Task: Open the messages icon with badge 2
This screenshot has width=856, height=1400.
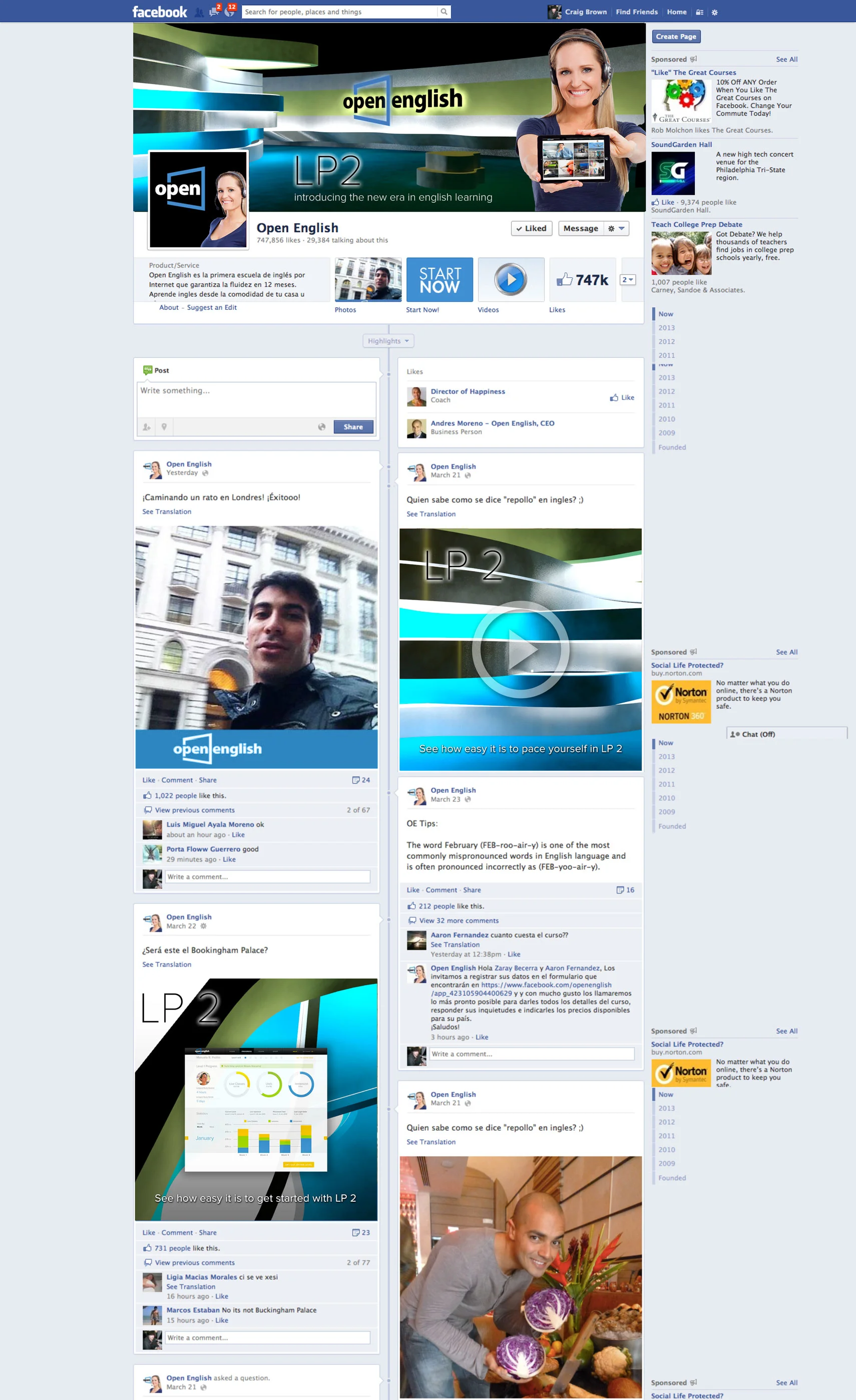Action: coord(214,12)
